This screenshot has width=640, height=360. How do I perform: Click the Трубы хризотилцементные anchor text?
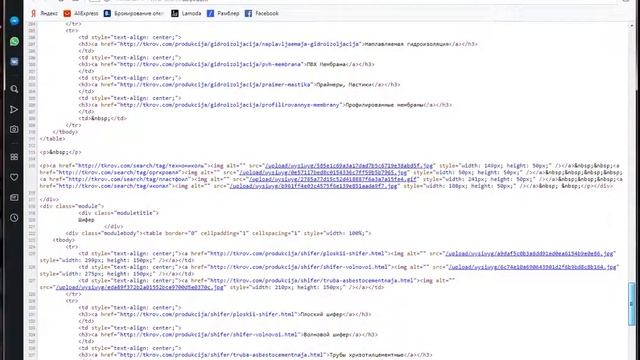click(x=366, y=355)
